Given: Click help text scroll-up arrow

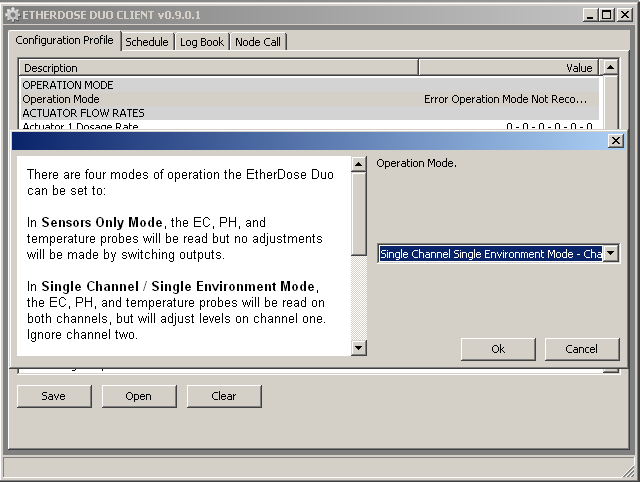Looking at the screenshot, I should pos(358,164).
